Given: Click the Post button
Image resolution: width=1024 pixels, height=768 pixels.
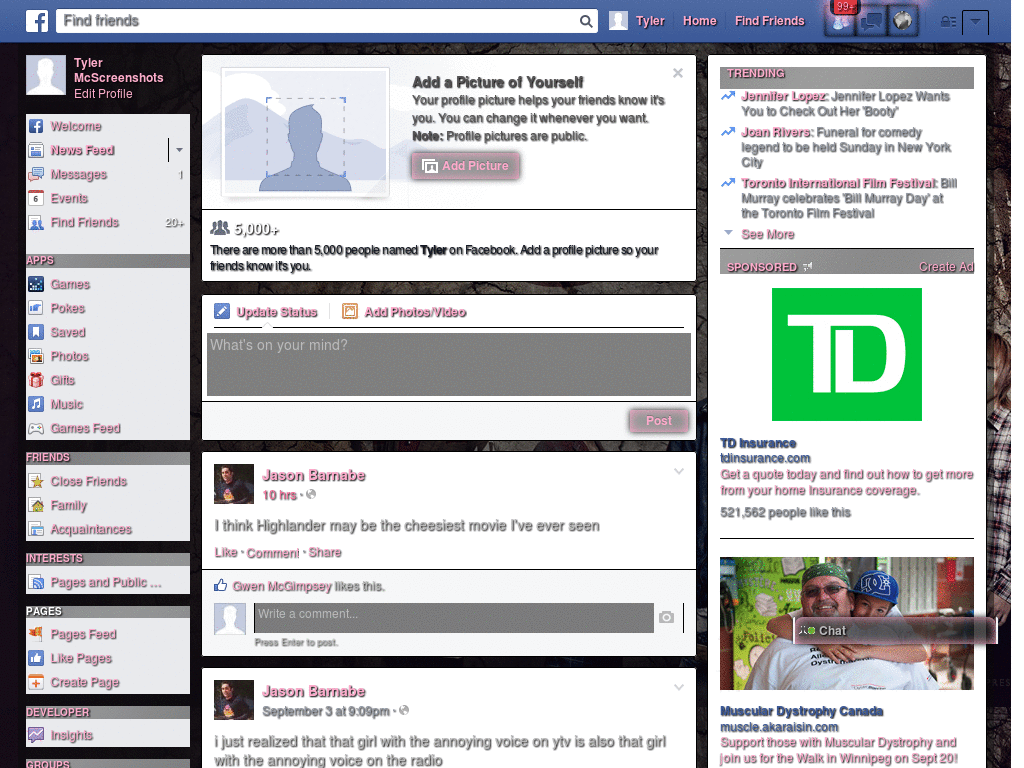Looking at the screenshot, I should pos(659,421).
